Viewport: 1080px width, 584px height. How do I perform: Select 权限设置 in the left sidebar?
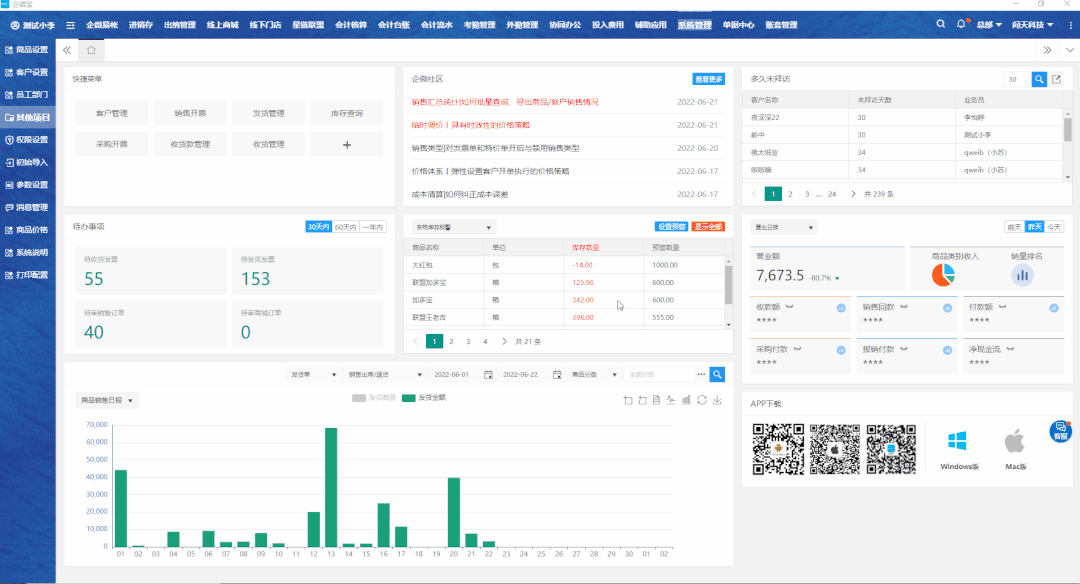27,139
